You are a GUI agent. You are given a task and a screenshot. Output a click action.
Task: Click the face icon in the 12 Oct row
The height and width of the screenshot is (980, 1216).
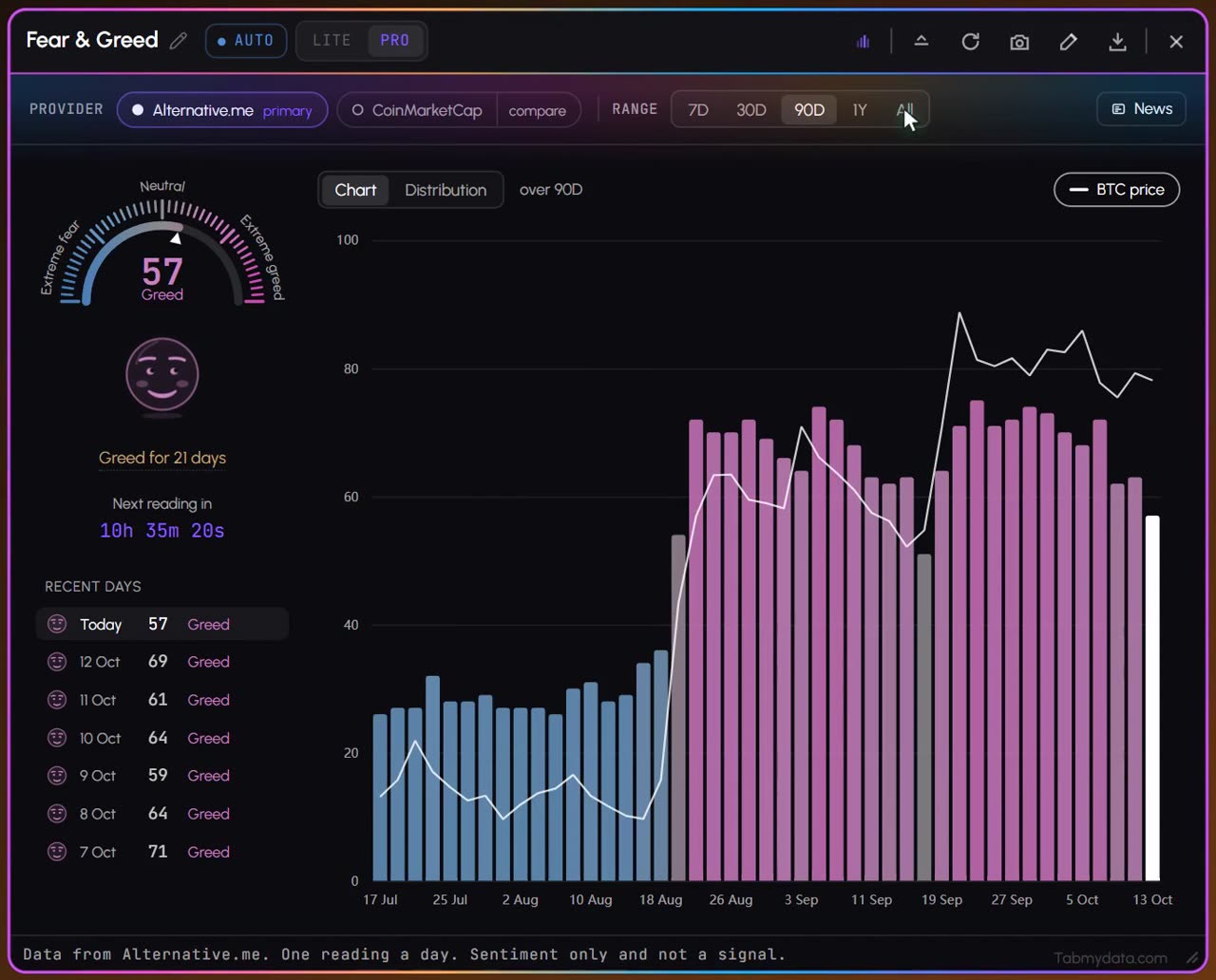(x=57, y=662)
